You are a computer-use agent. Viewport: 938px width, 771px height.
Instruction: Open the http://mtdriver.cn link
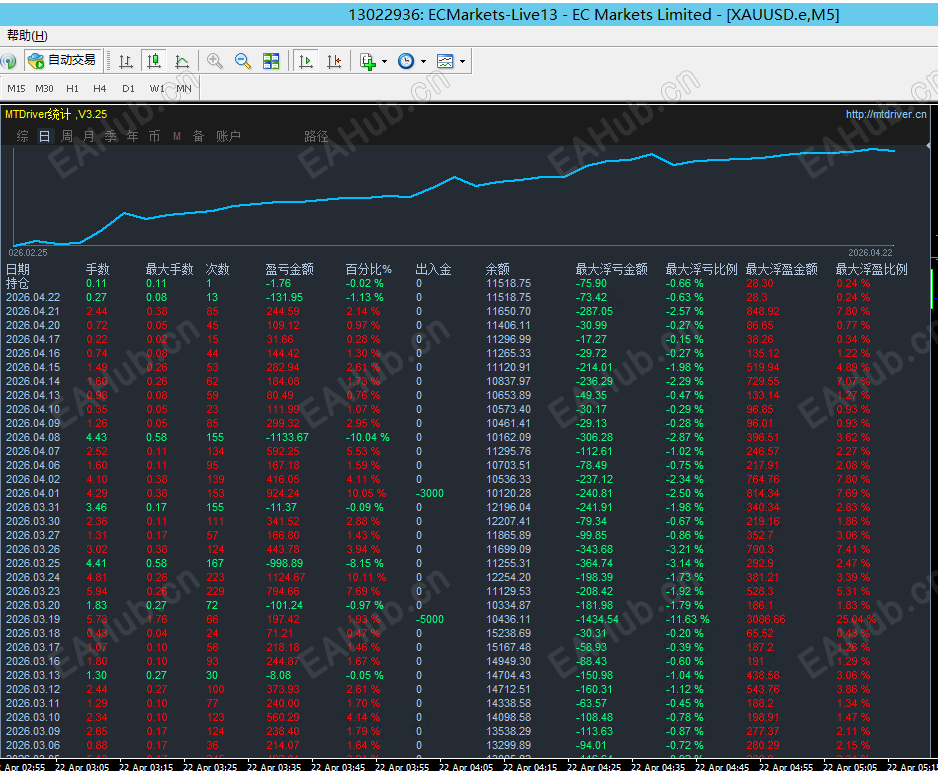pos(885,114)
